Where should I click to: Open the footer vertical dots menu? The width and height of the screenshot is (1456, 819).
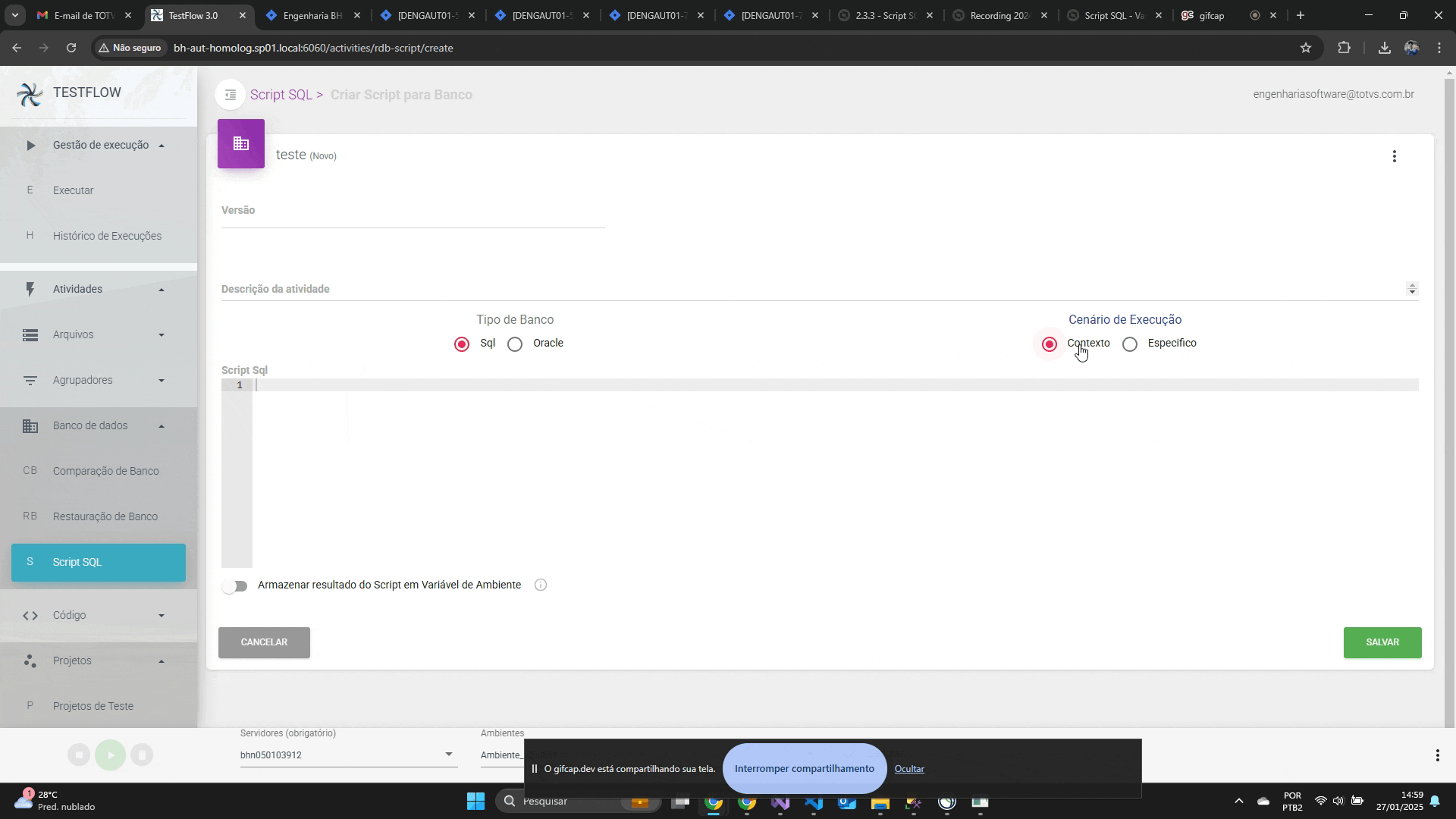(1437, 755)
